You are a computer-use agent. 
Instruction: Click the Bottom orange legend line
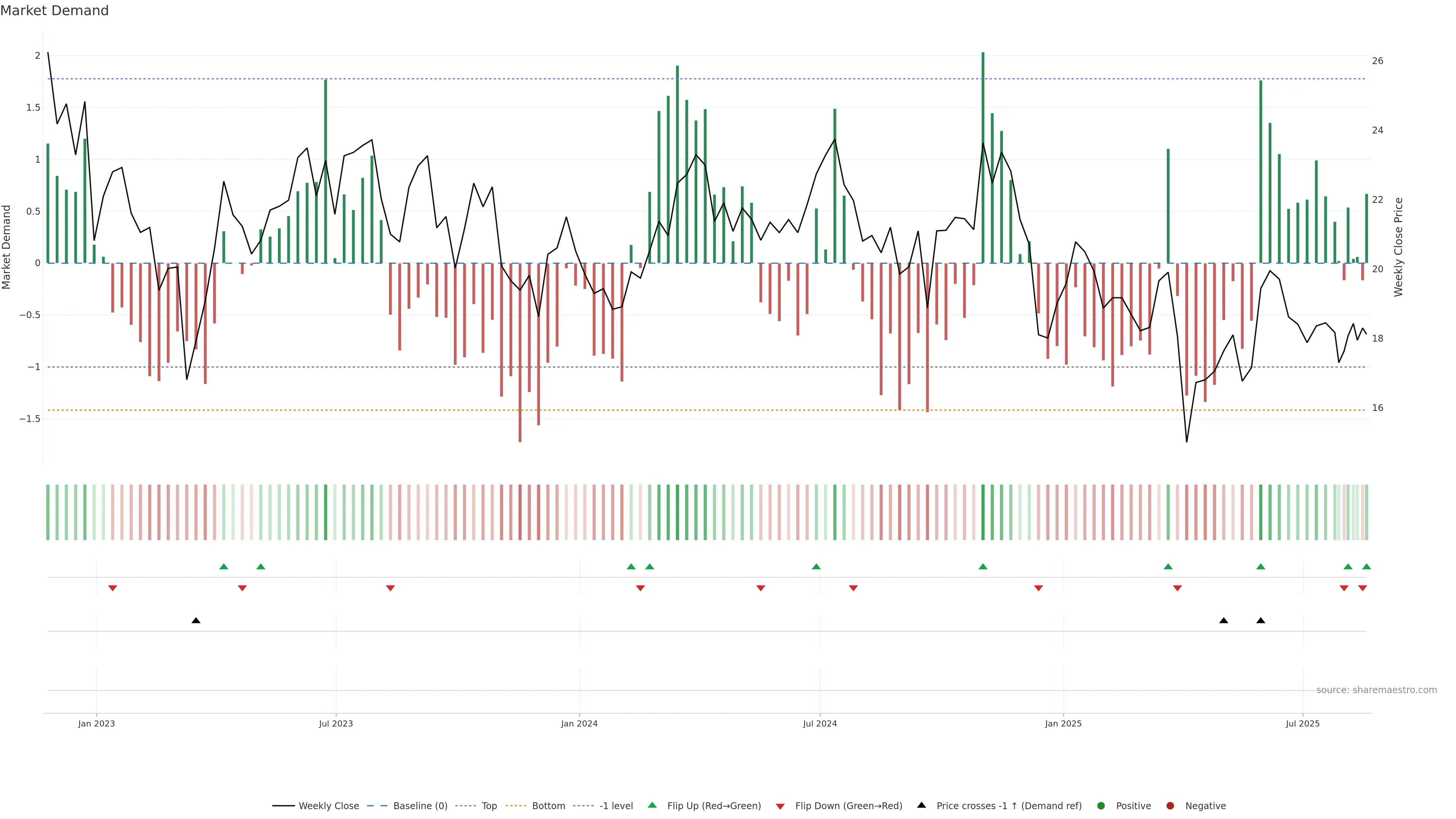point(516,806)
